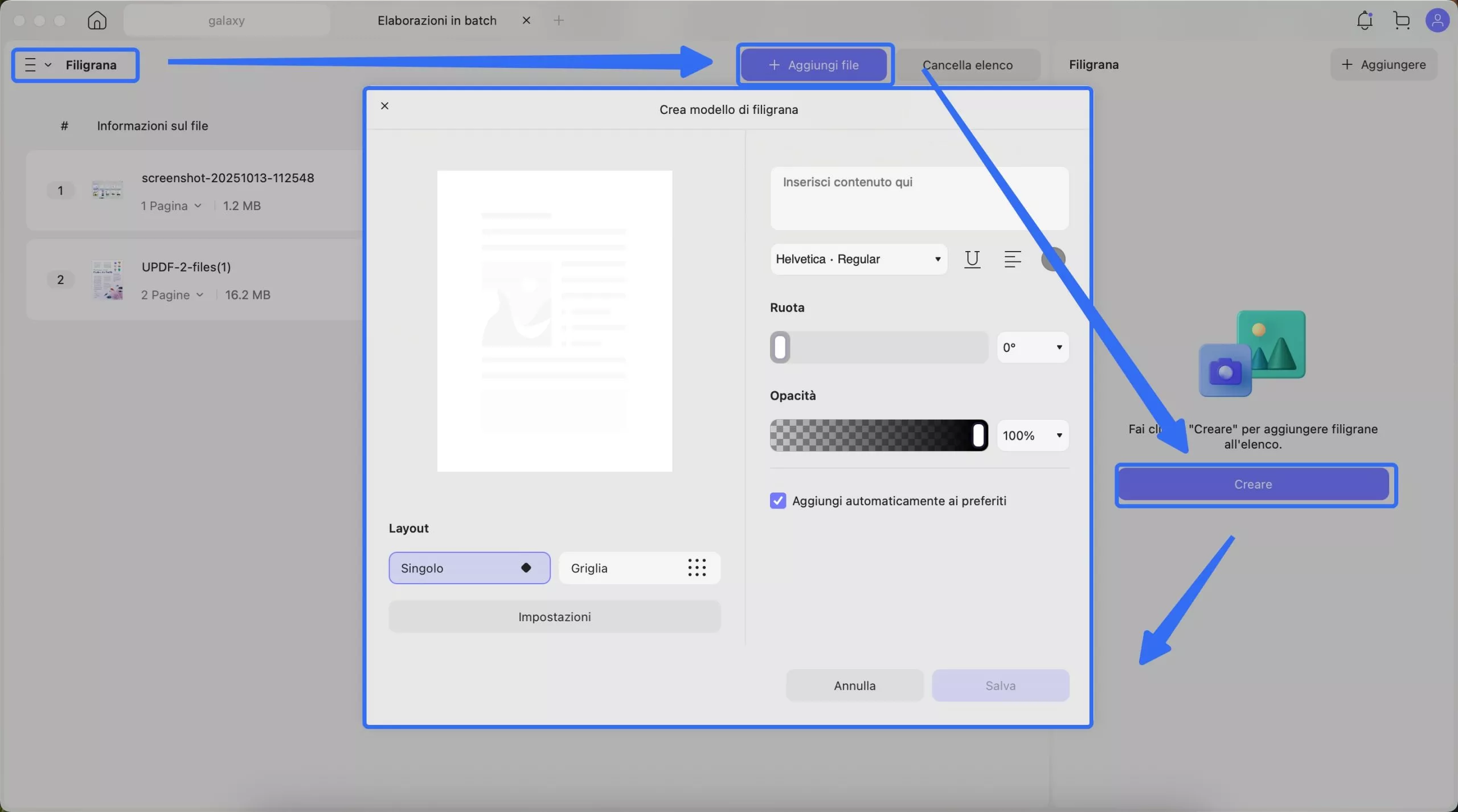The width and height of the screenshot is (1458, 812).
Task: Switch to the galaxy tab
Action: (226, 20)
